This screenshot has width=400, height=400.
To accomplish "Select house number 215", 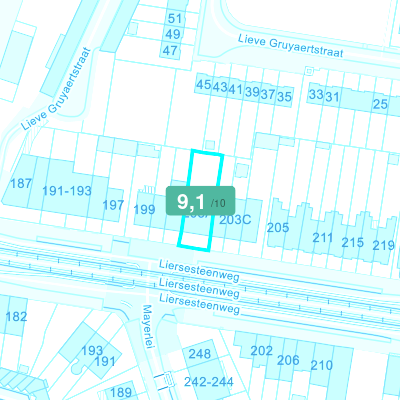I will (352, 242).
